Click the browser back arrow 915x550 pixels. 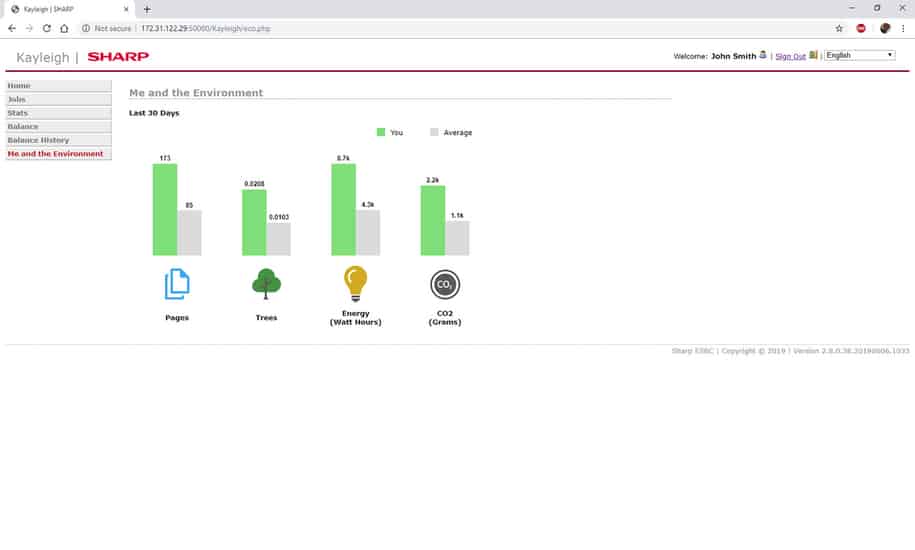12,29
